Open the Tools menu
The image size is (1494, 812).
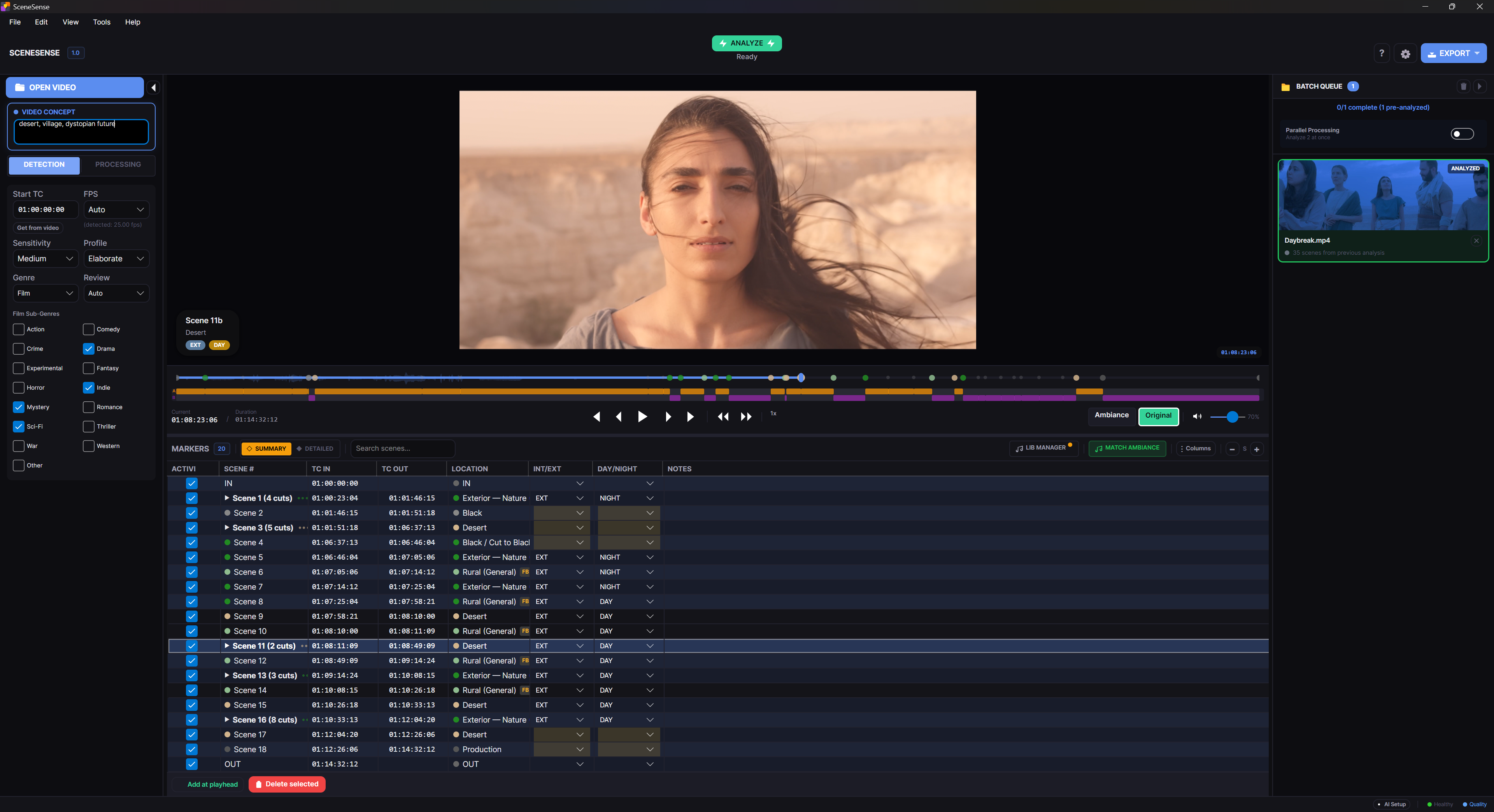[x=102, y=22]
